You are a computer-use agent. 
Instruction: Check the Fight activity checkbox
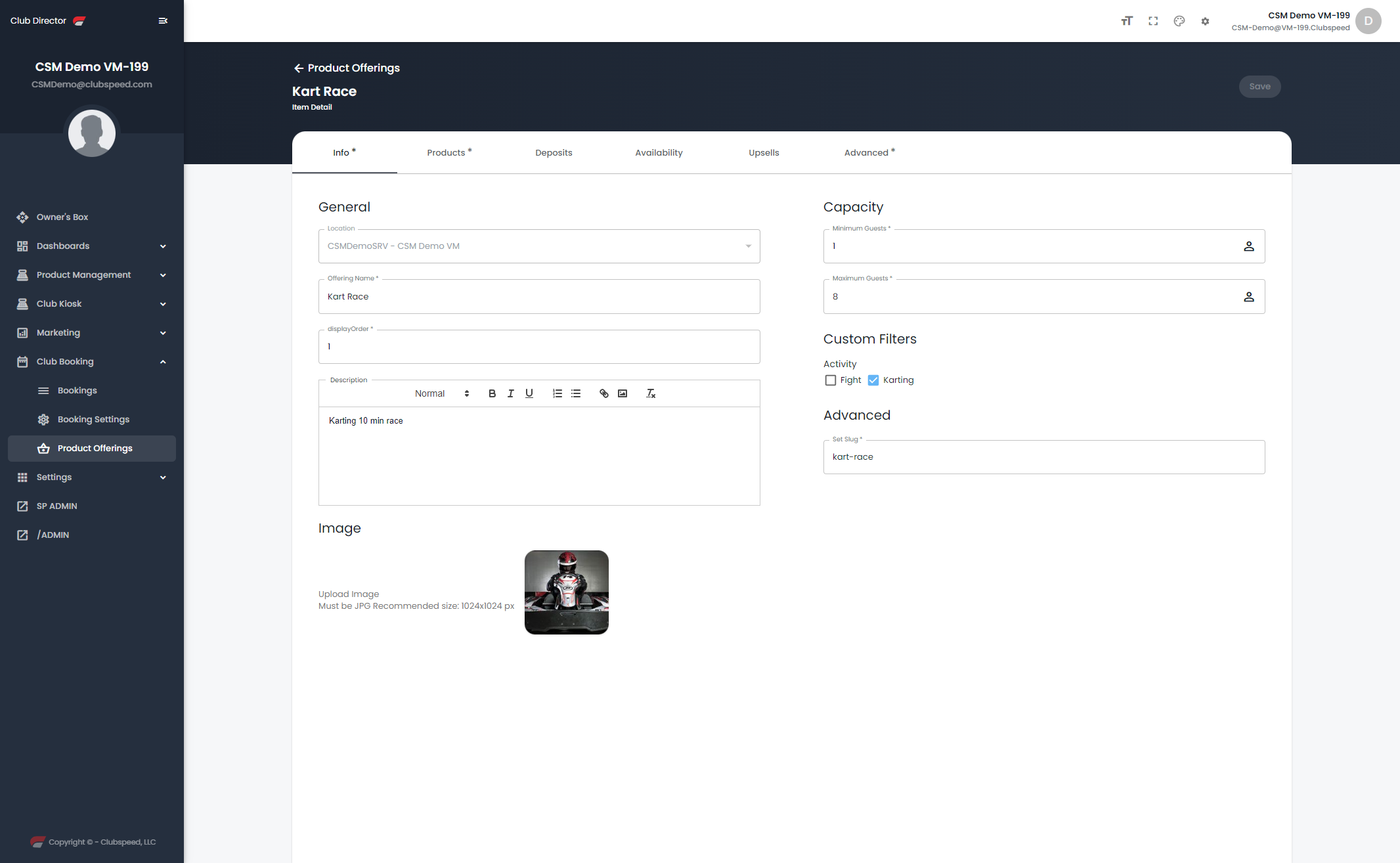click(x=831, y=380)
